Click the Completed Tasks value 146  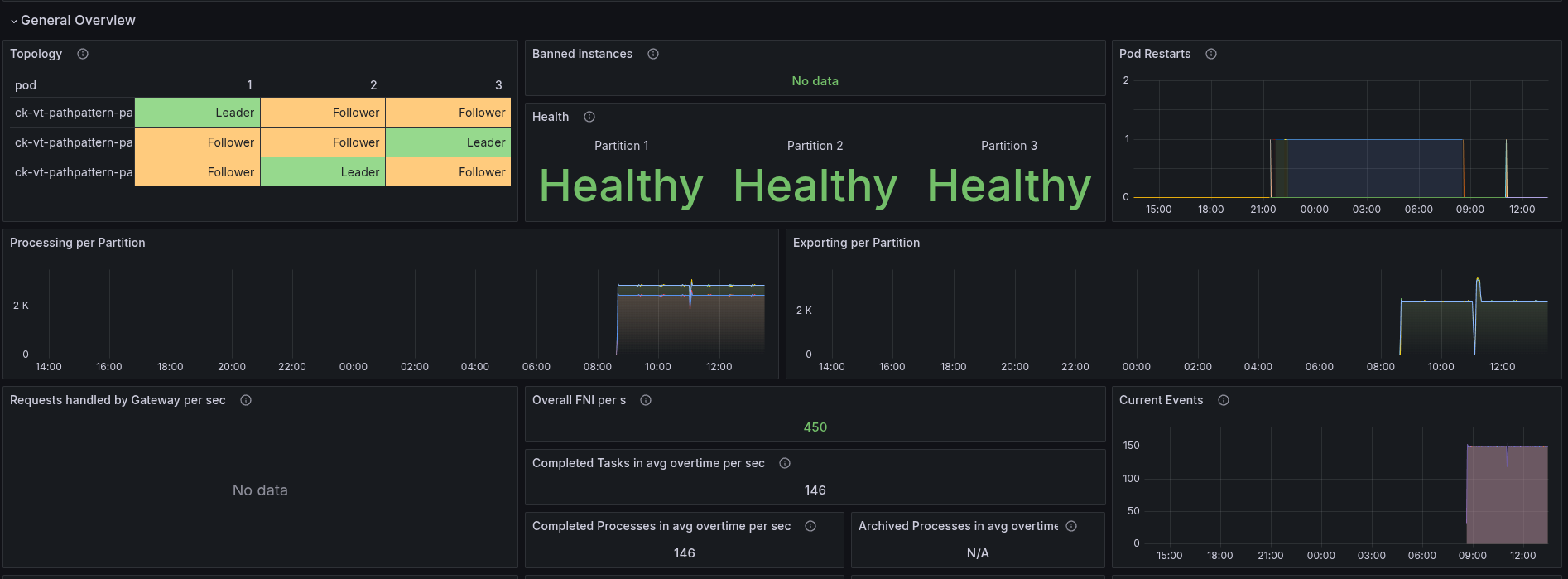(x=815, y=490)
